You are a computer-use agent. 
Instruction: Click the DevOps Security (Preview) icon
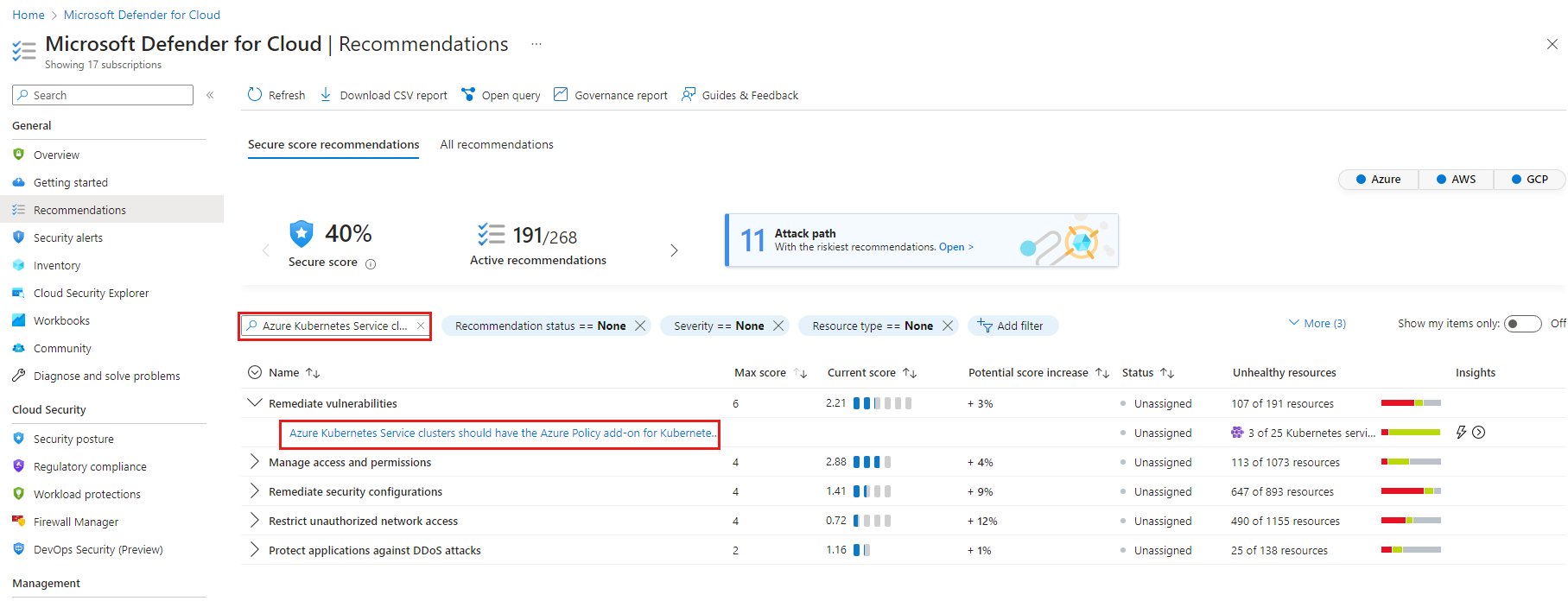19,549
